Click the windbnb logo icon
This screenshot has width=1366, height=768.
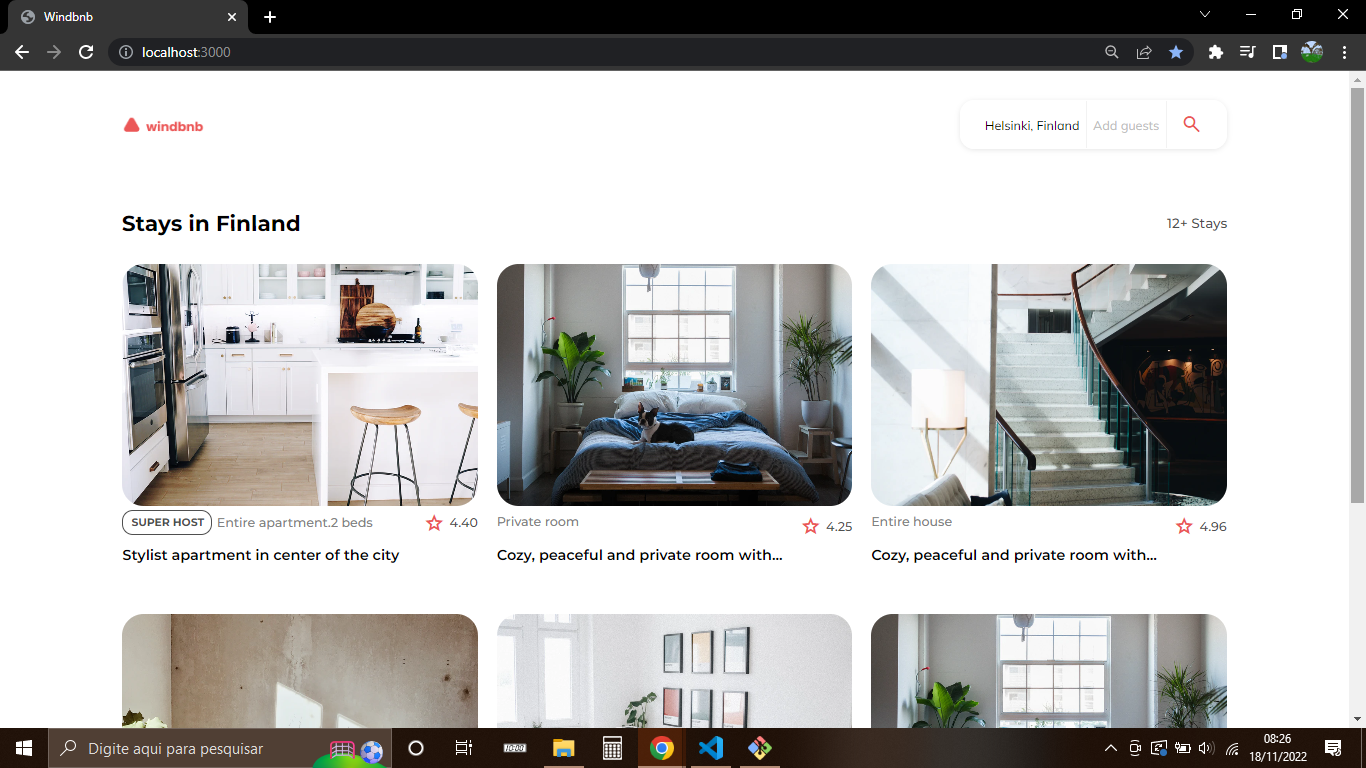(x=130, y=124)
